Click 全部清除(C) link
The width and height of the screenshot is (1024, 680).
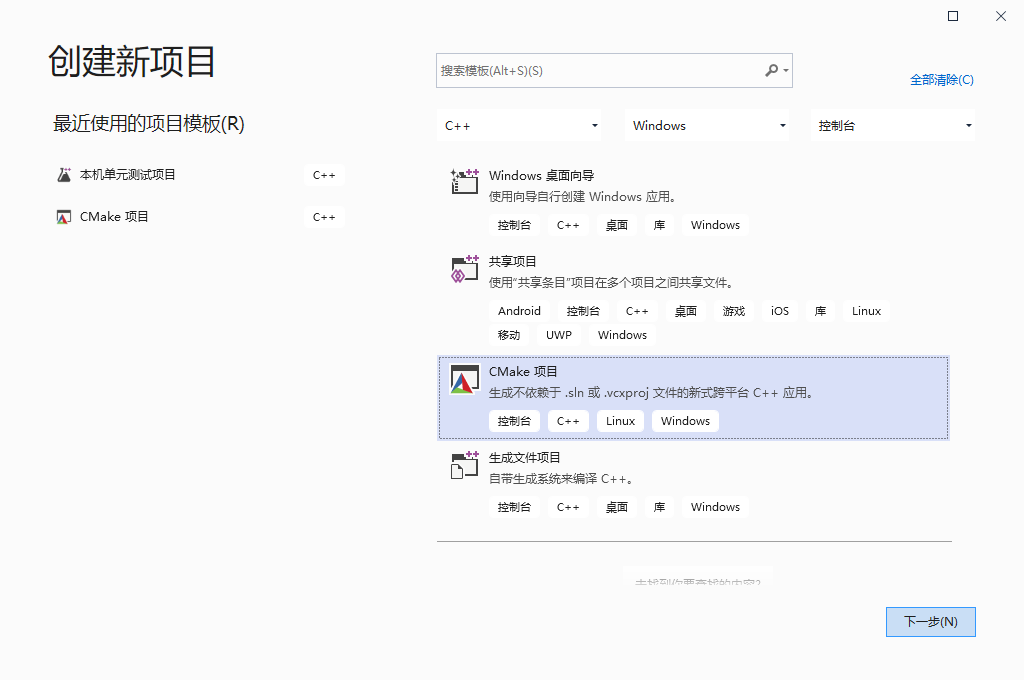[x=942, y=80]
